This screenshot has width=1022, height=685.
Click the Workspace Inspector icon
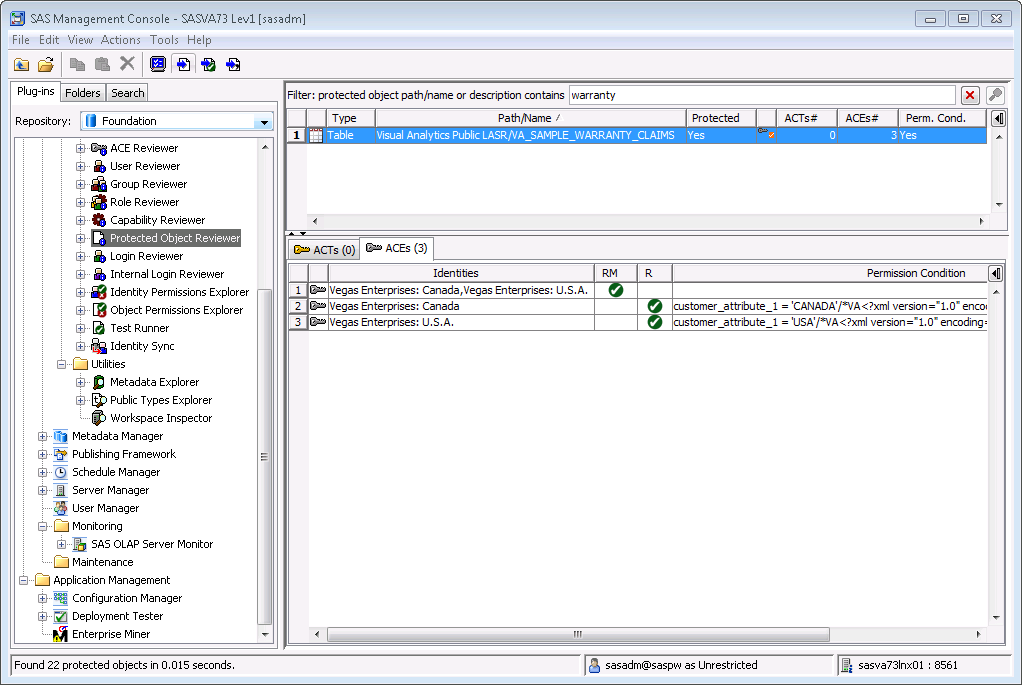(x=99, y=418)
